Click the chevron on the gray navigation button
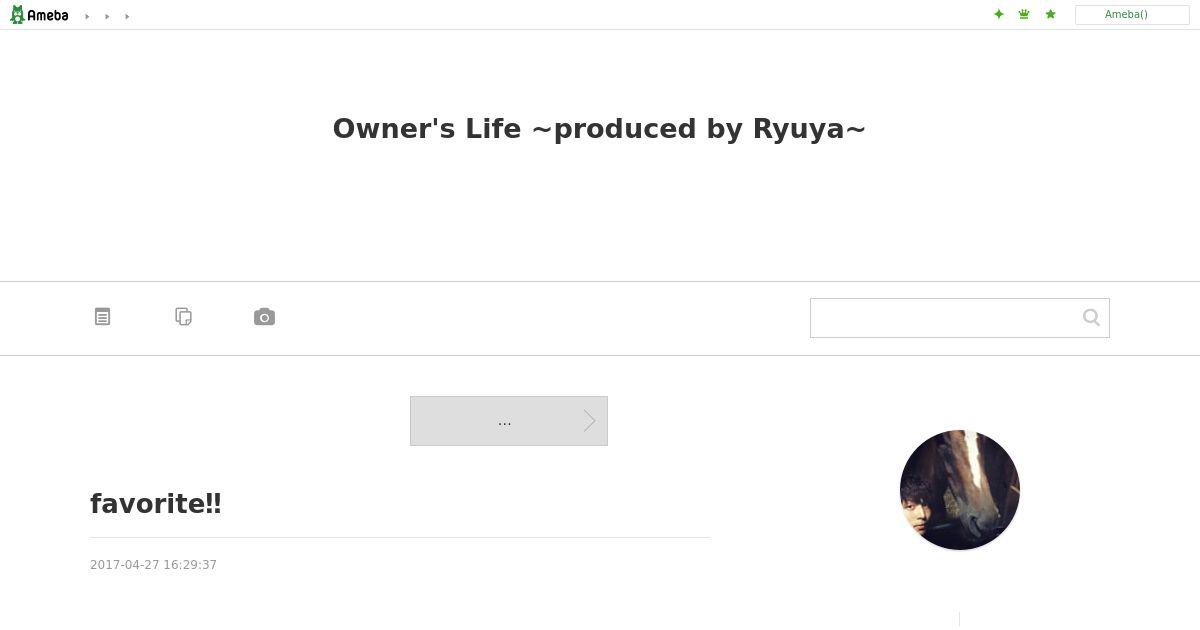The width and height of the screenshot is (1200, 630). tap(590, 421)
